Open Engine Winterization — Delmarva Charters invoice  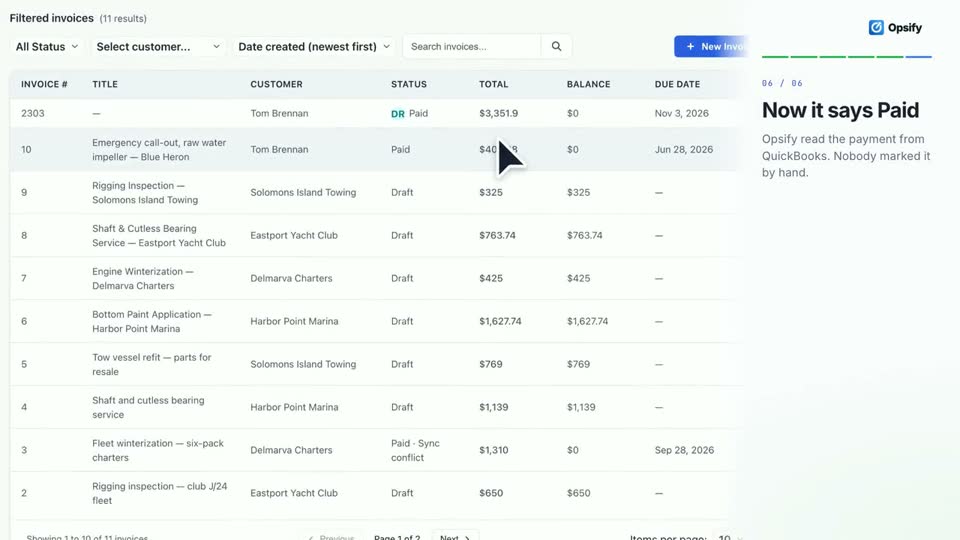click(x=143, y=278)
